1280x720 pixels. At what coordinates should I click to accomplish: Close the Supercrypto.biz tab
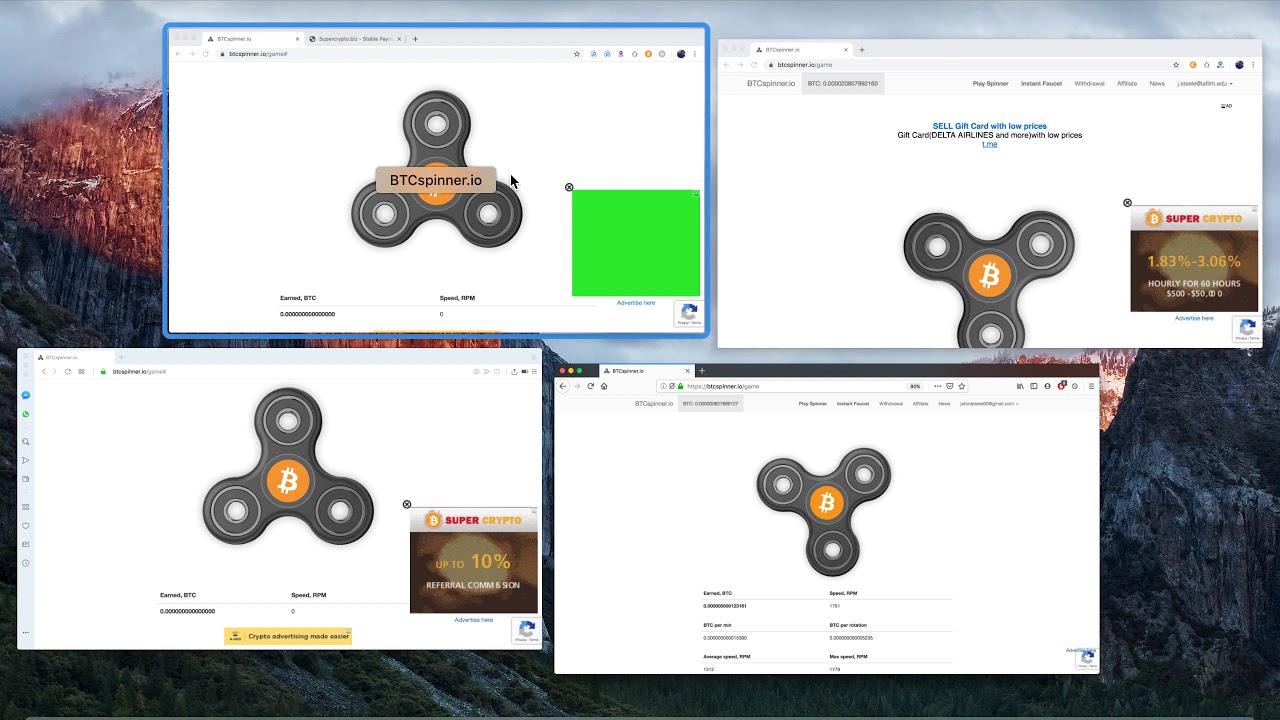point(399,39)
